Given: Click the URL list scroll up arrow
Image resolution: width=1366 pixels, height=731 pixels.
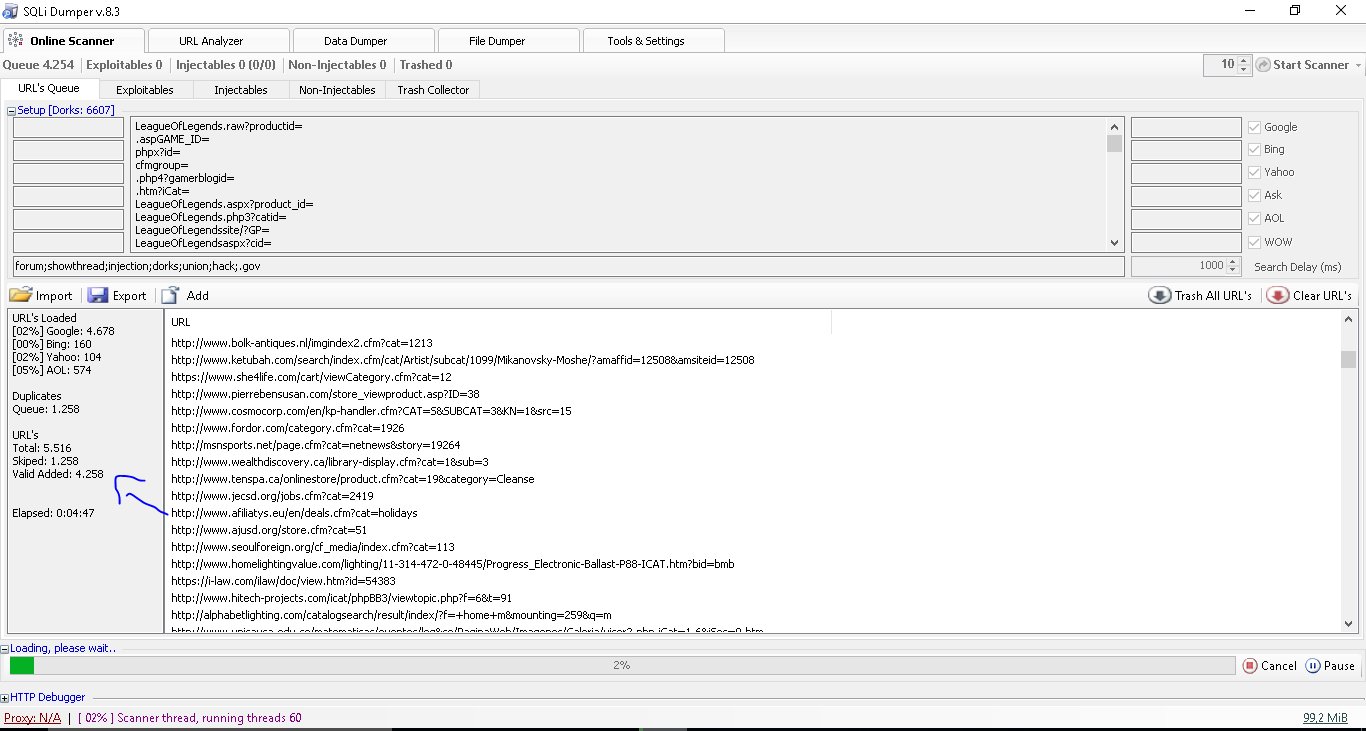Looking at the screenshot, I should click(1348, 319).
